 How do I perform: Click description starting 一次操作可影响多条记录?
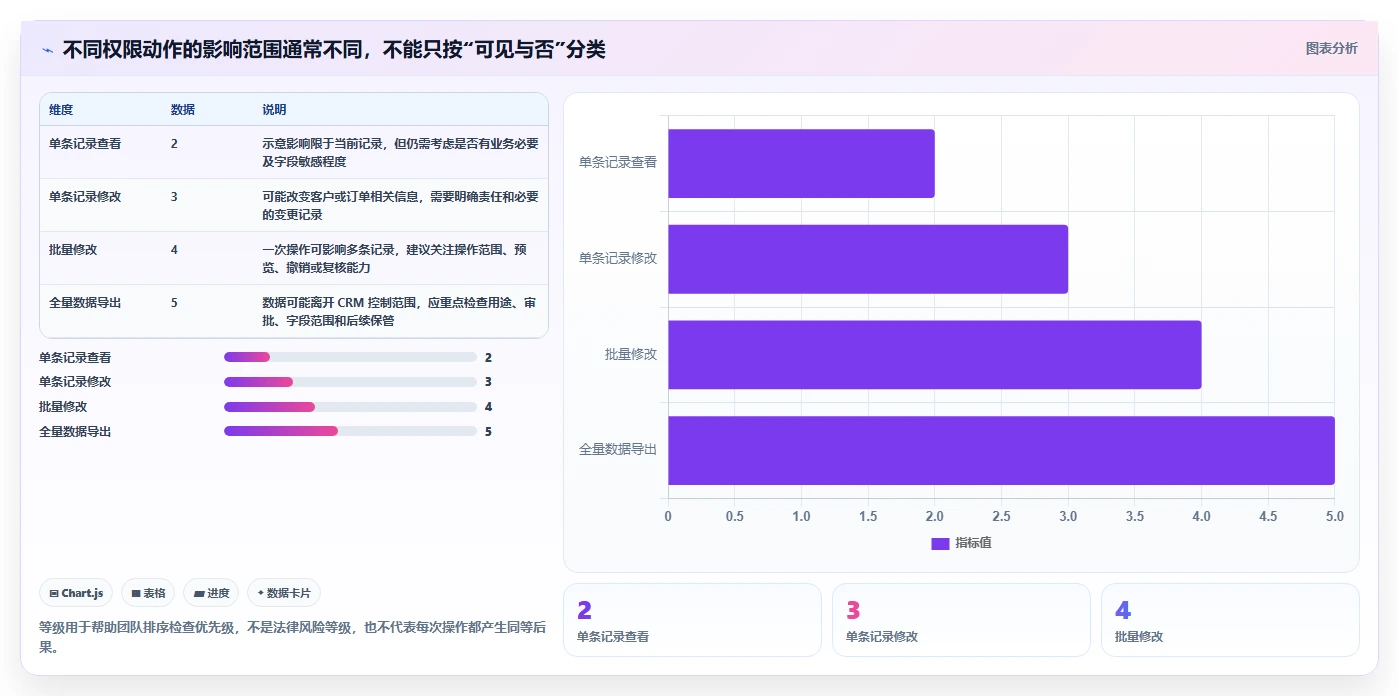(x=395, y=258)
